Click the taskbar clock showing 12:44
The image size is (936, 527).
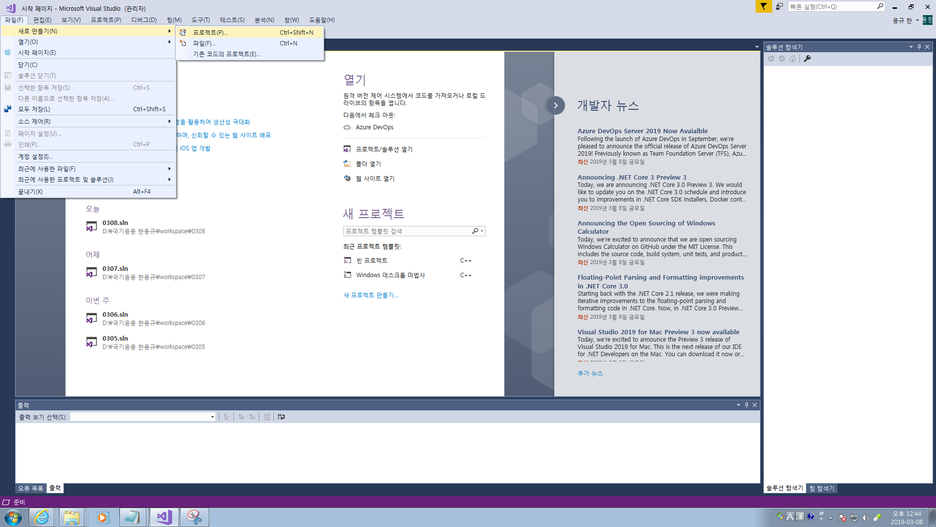point(906,517)
